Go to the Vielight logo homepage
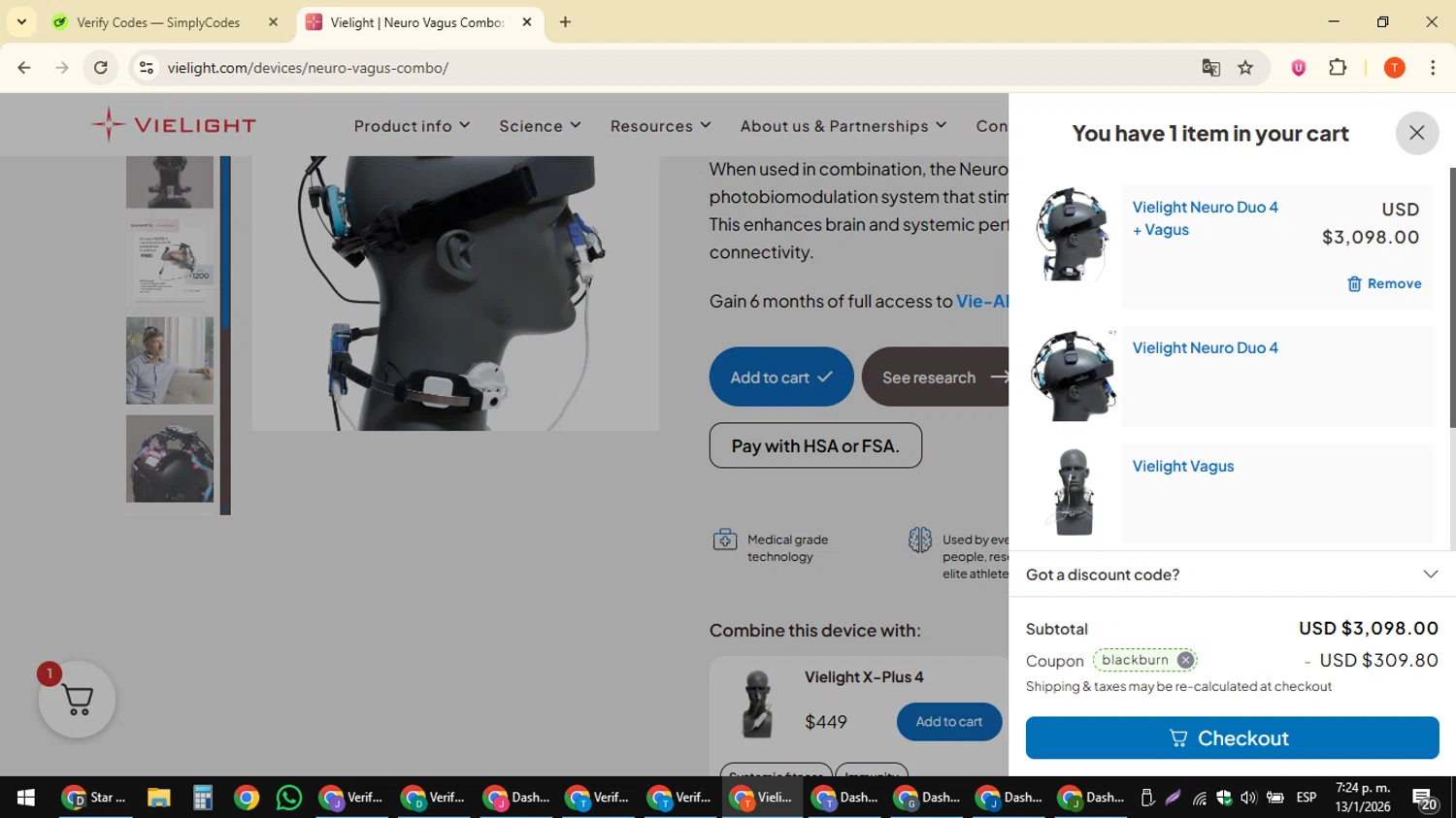1456x818 pixels. click(174, 125)
